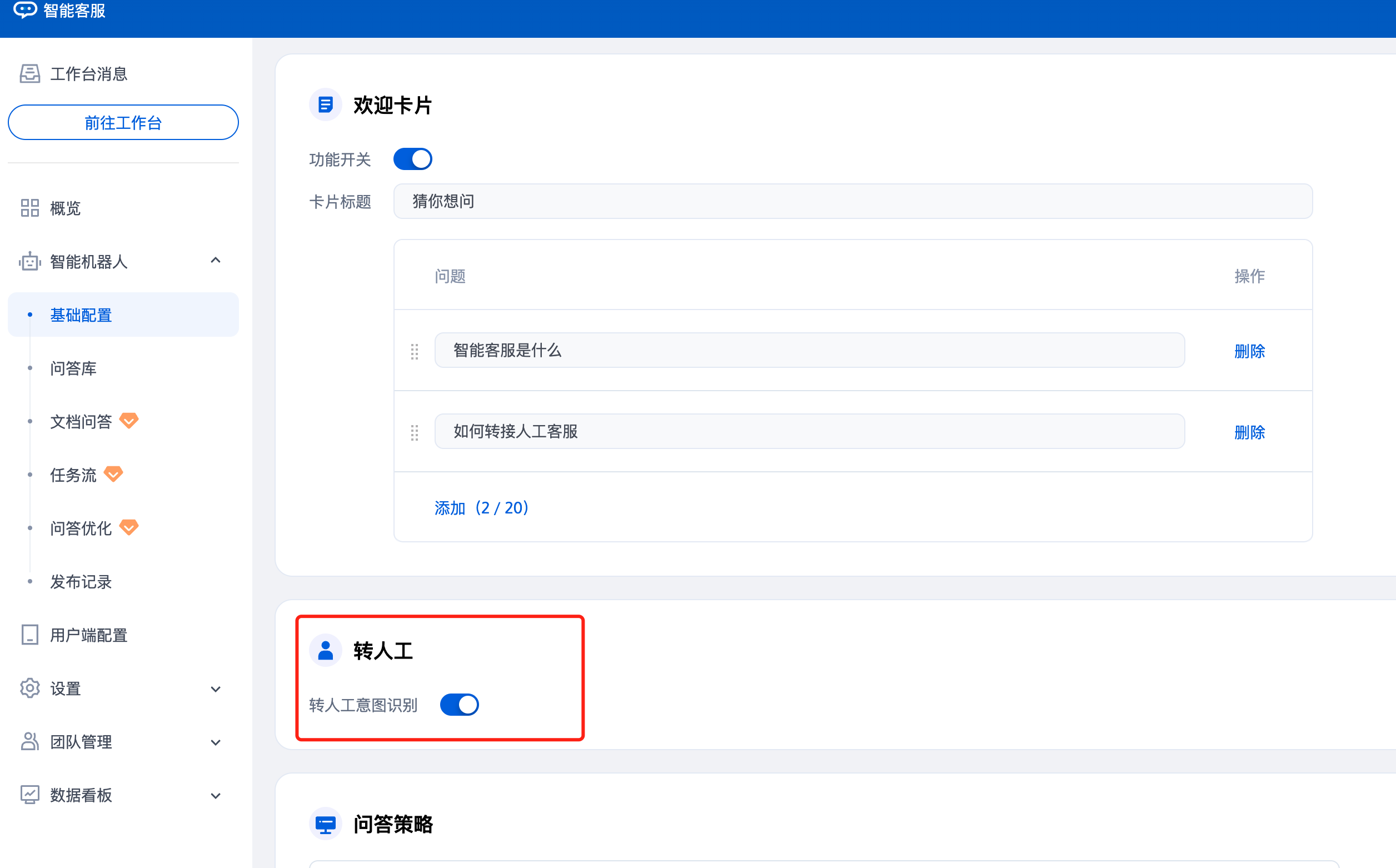Click the 工作台消息 inbox icon
The image size is (1396, 868).
(x=30, y=73)
